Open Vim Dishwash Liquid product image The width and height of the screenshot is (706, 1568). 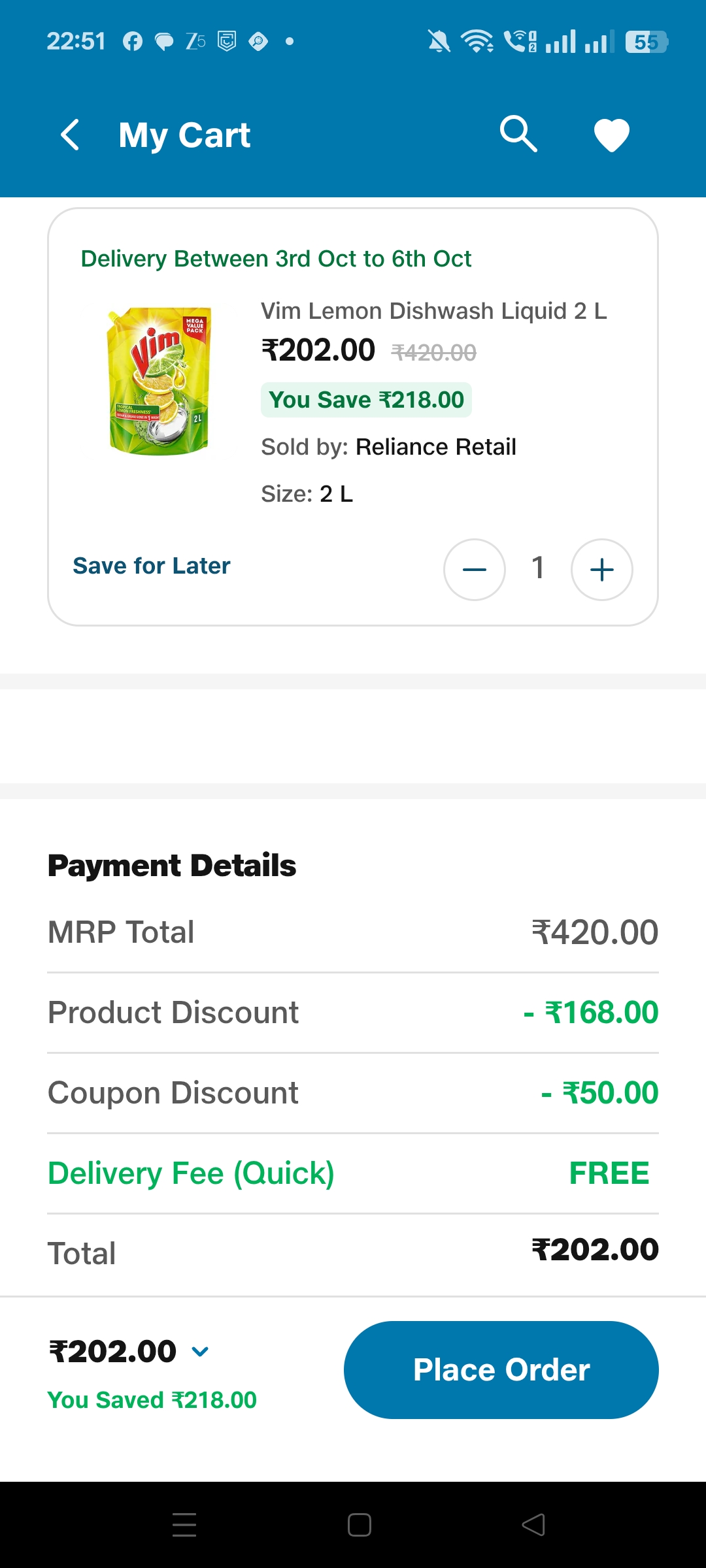click(x=160, y=381)
